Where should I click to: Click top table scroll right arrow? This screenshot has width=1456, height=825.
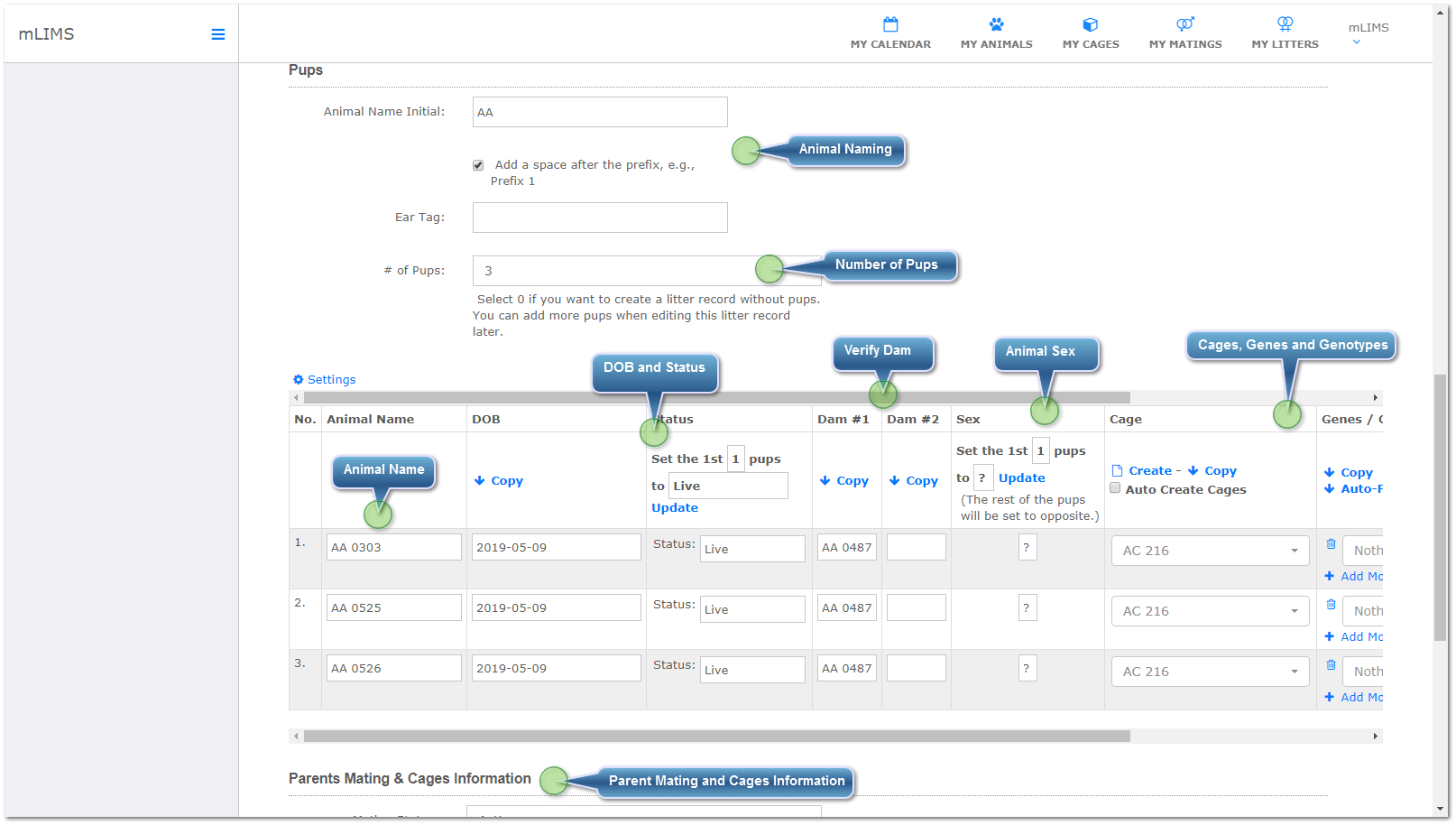pos(1376,398)
